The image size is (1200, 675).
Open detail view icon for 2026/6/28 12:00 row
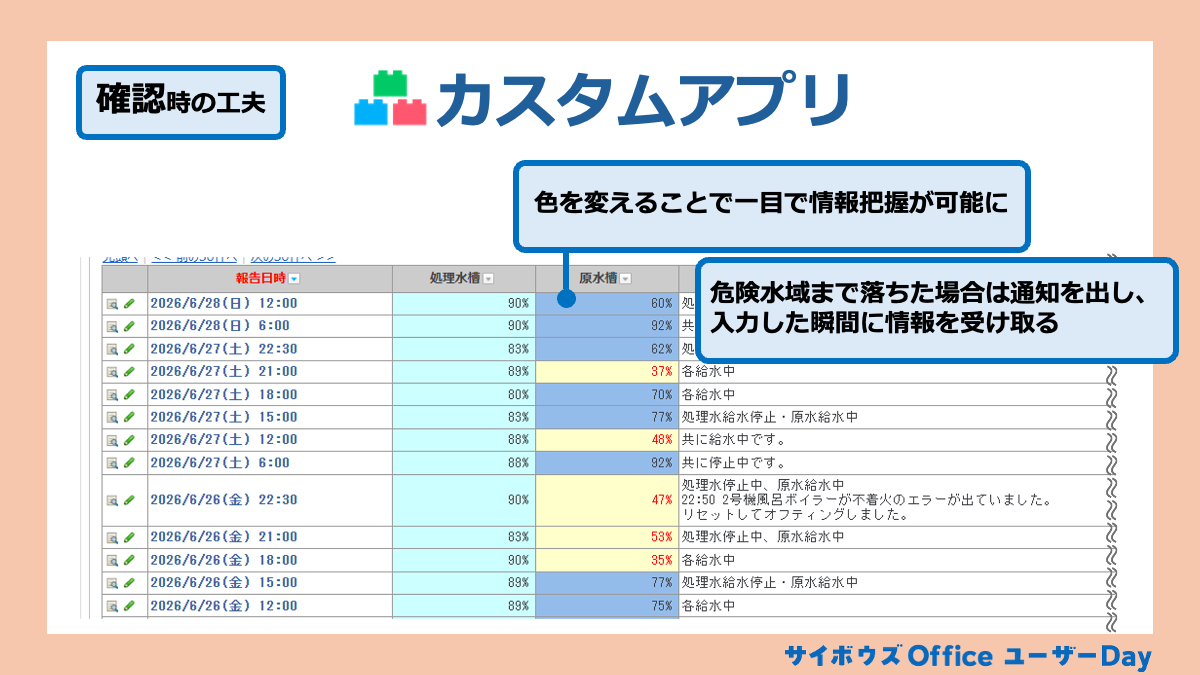113,303
